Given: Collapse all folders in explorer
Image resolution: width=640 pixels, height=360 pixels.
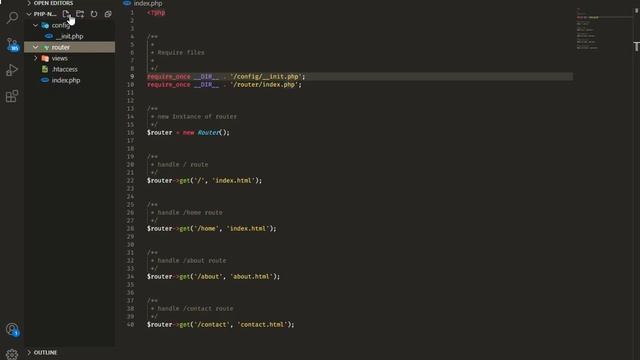Looking at the screenshot, I should (108, 14).
